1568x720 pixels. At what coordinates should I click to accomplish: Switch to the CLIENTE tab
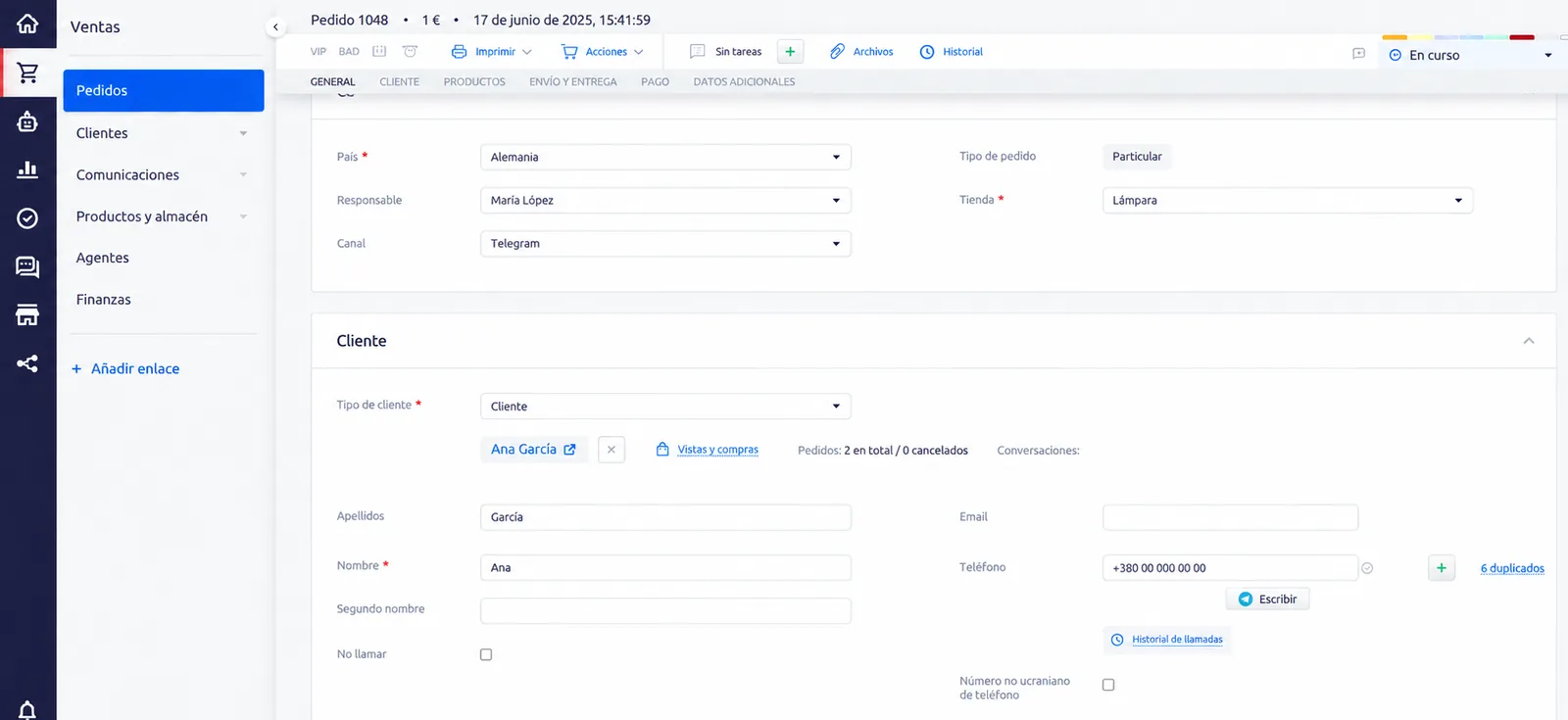400,82
